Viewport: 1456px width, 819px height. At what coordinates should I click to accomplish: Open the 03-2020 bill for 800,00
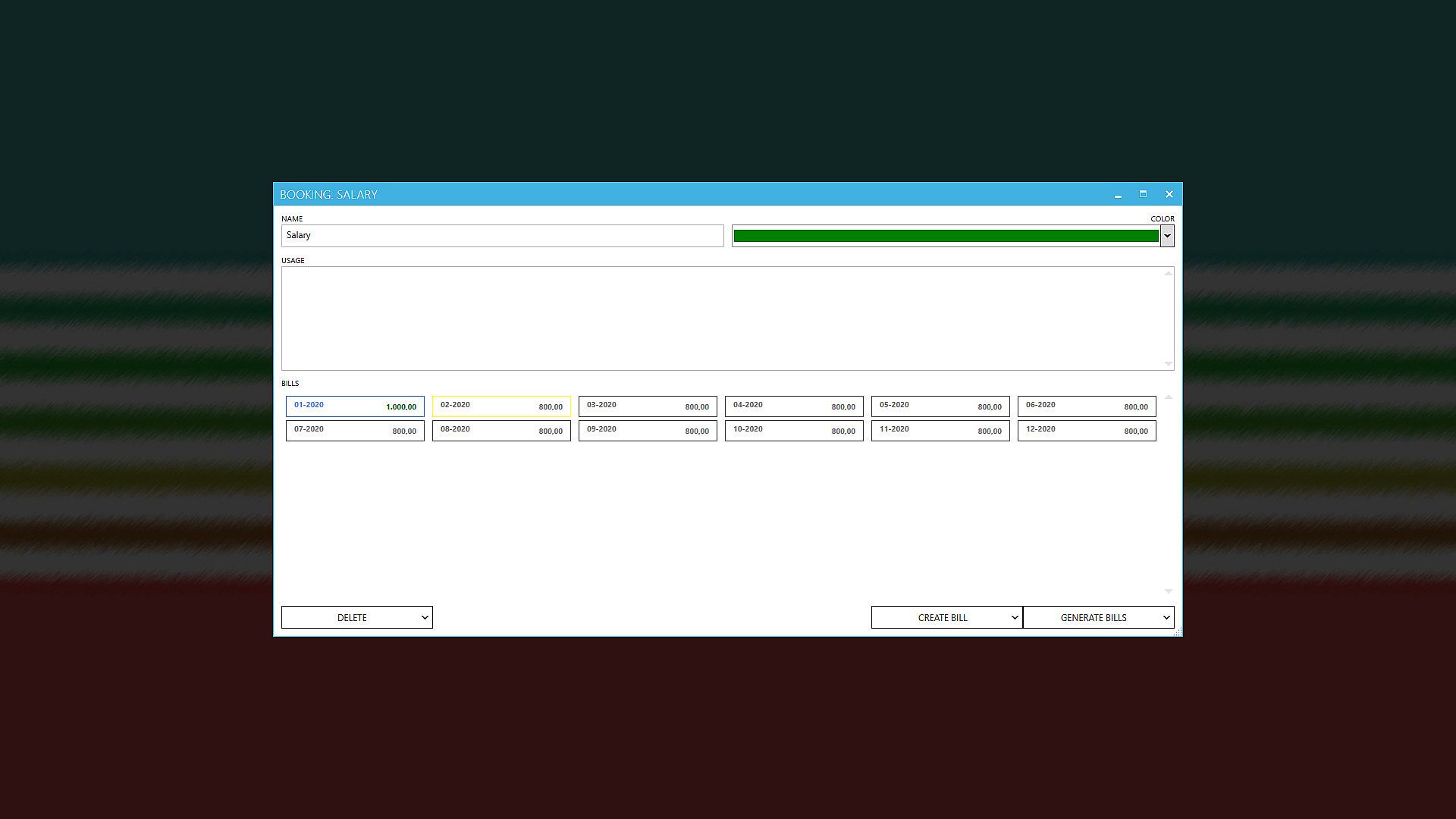[648, 406]
